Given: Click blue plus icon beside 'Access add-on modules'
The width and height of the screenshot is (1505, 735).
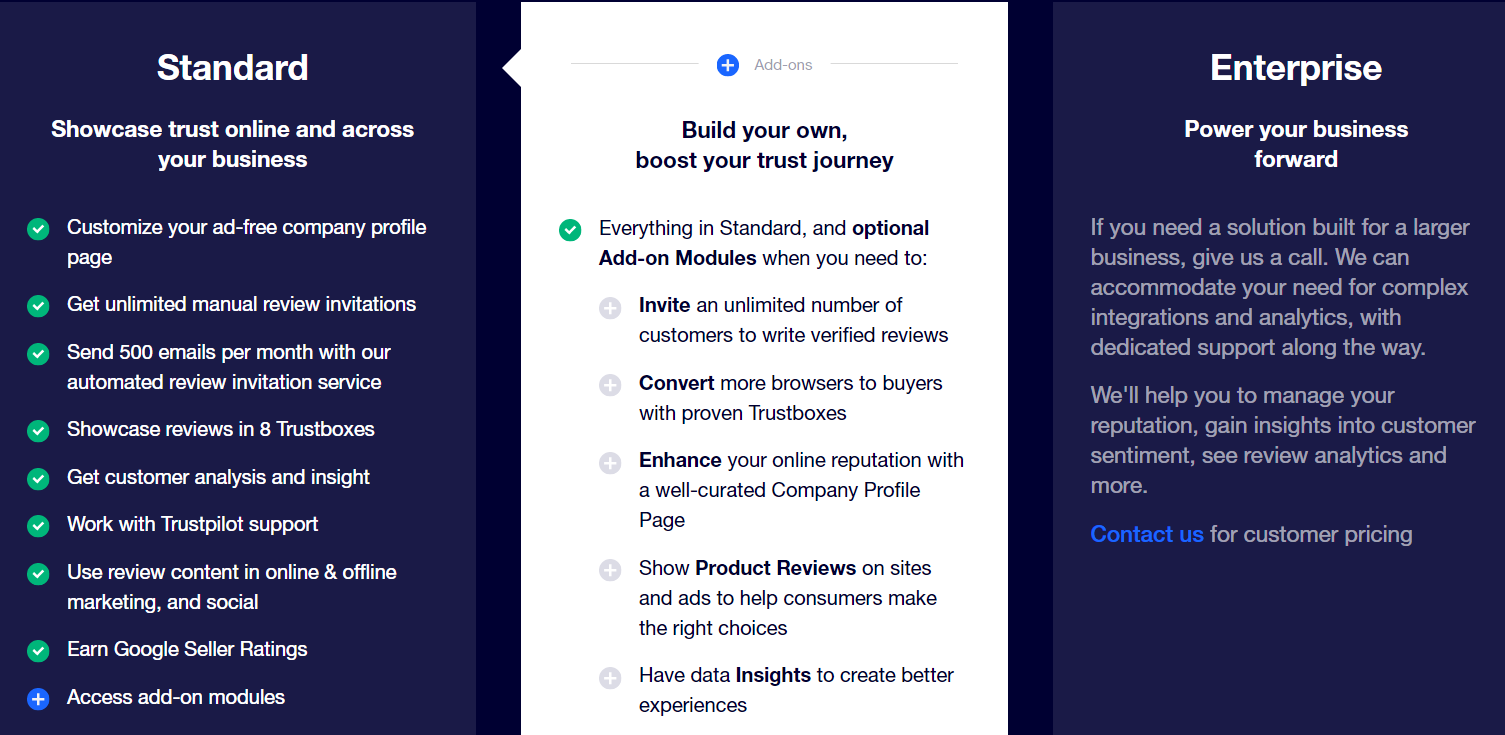Looking at the screenshot, I should (38, 699).
